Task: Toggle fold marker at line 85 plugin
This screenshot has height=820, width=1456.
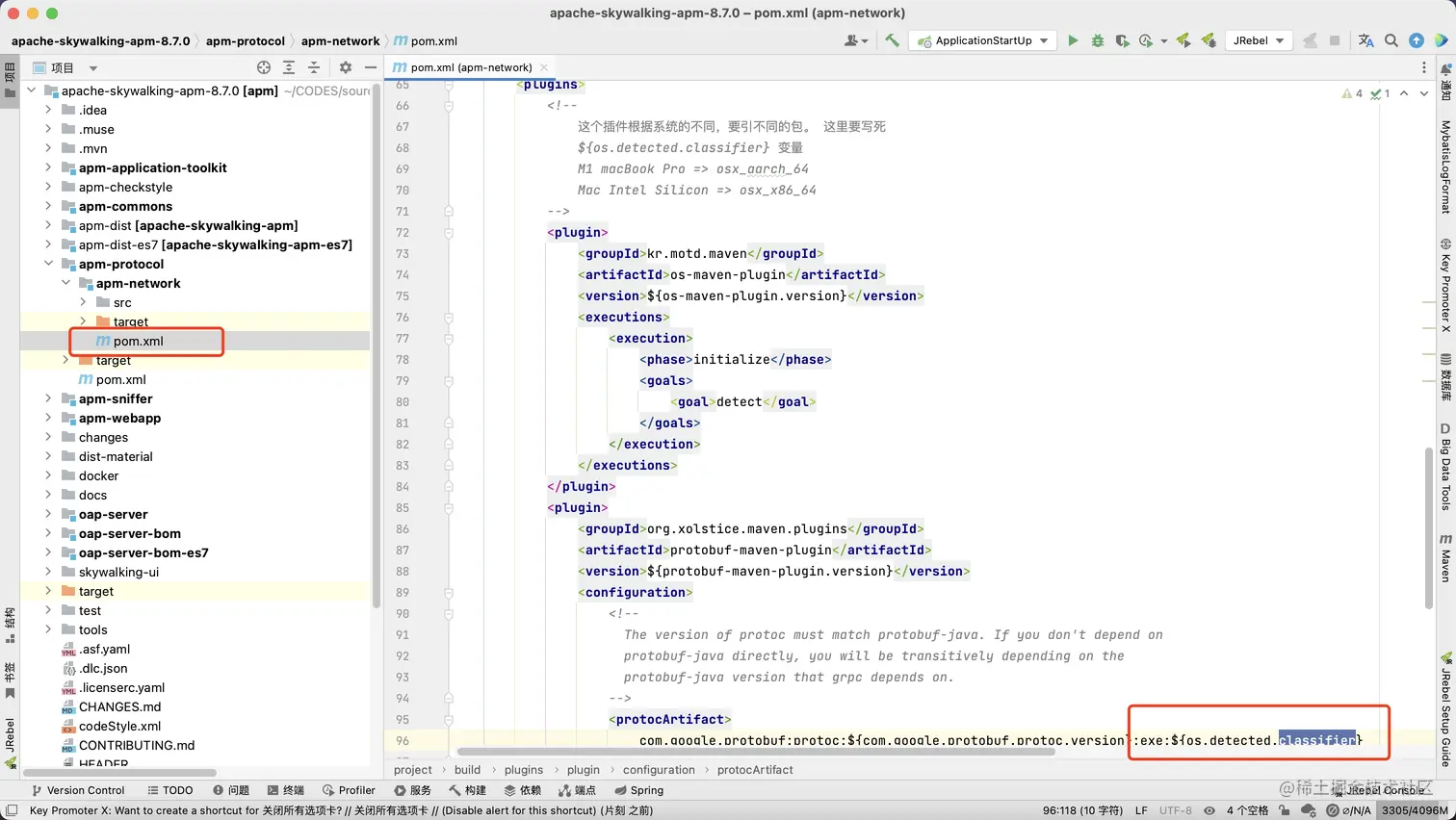Action: (x=448, y=508)
